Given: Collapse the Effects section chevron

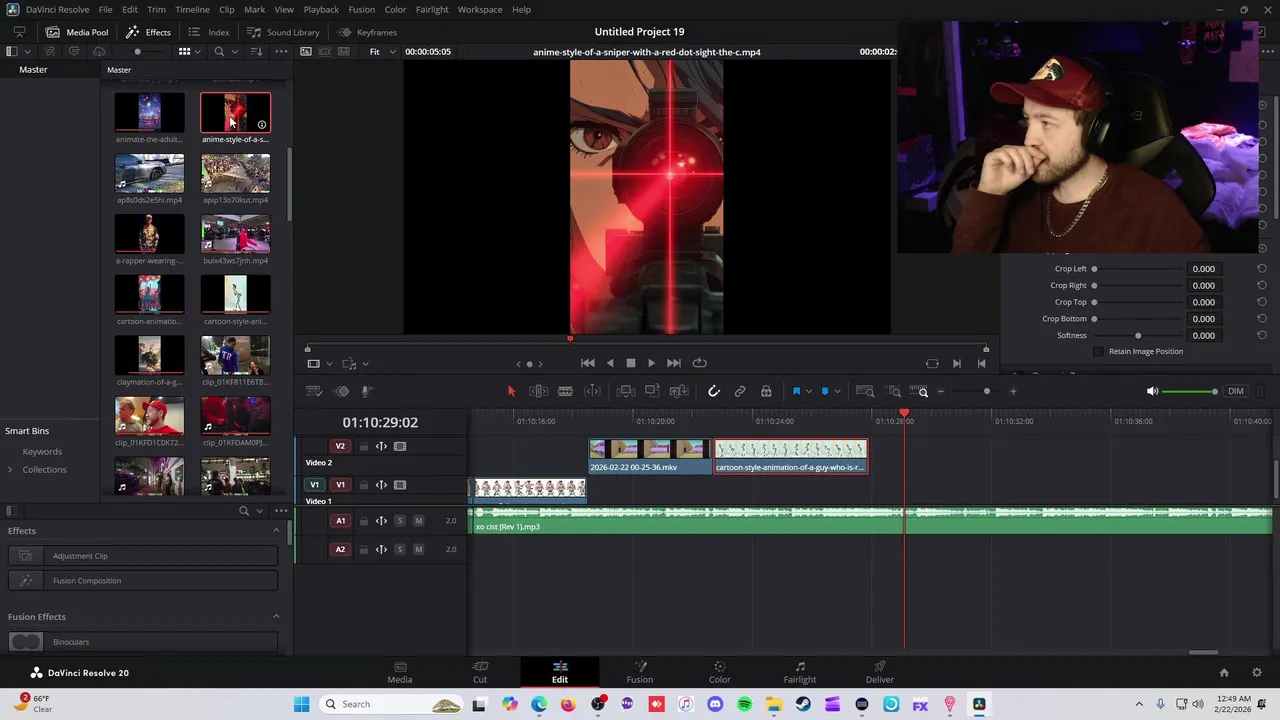Looking at the screenshot, I should click(x=276, y=531).
